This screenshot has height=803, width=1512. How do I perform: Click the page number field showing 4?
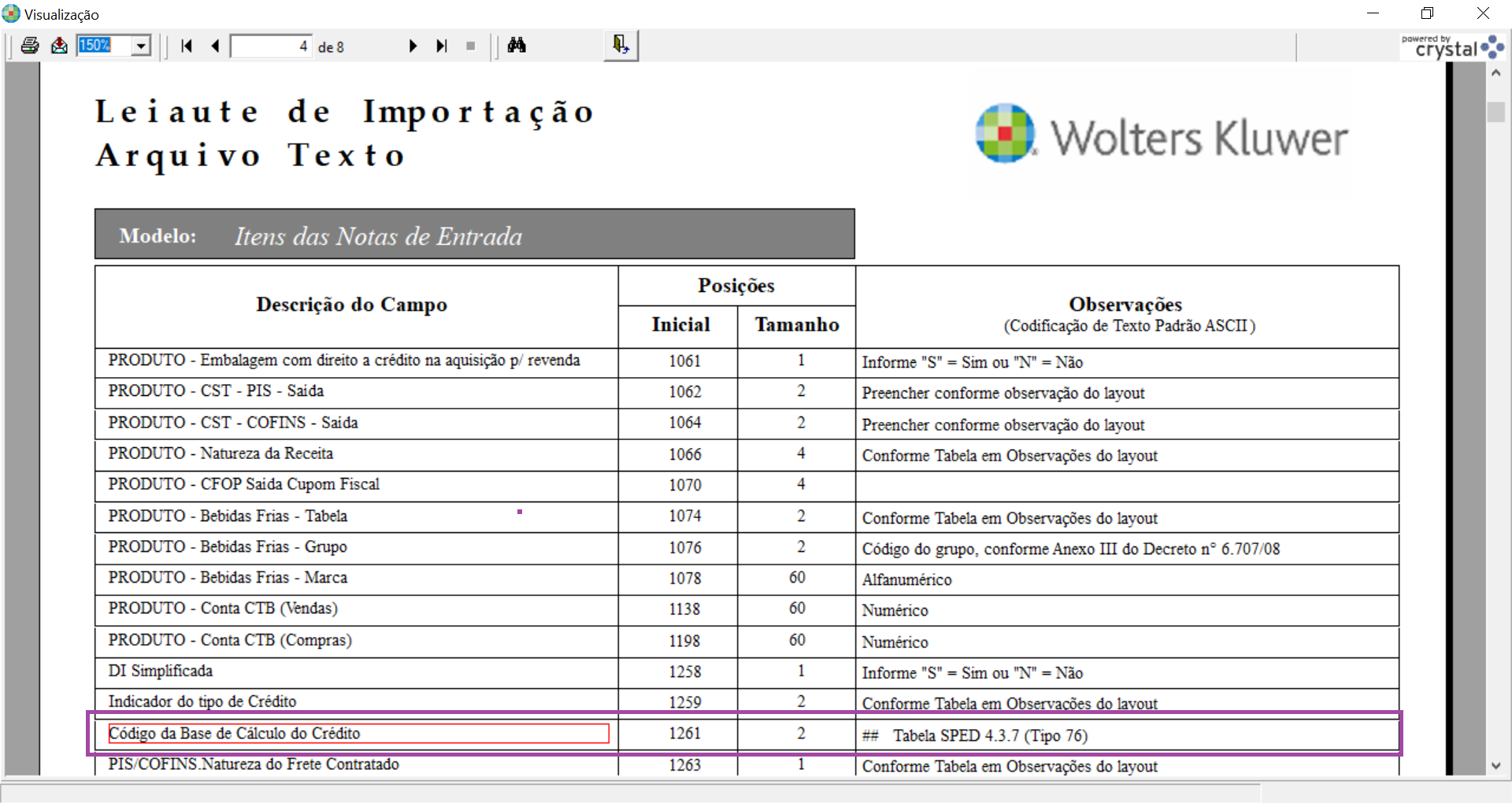tap(271, 46)
